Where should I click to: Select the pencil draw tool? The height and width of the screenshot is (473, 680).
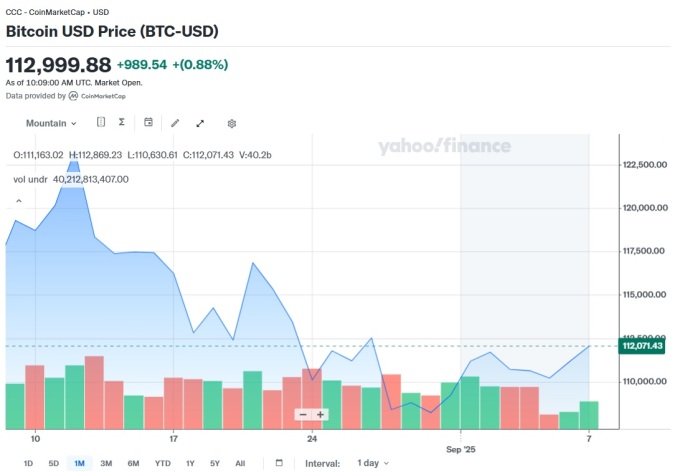(175, 124)
